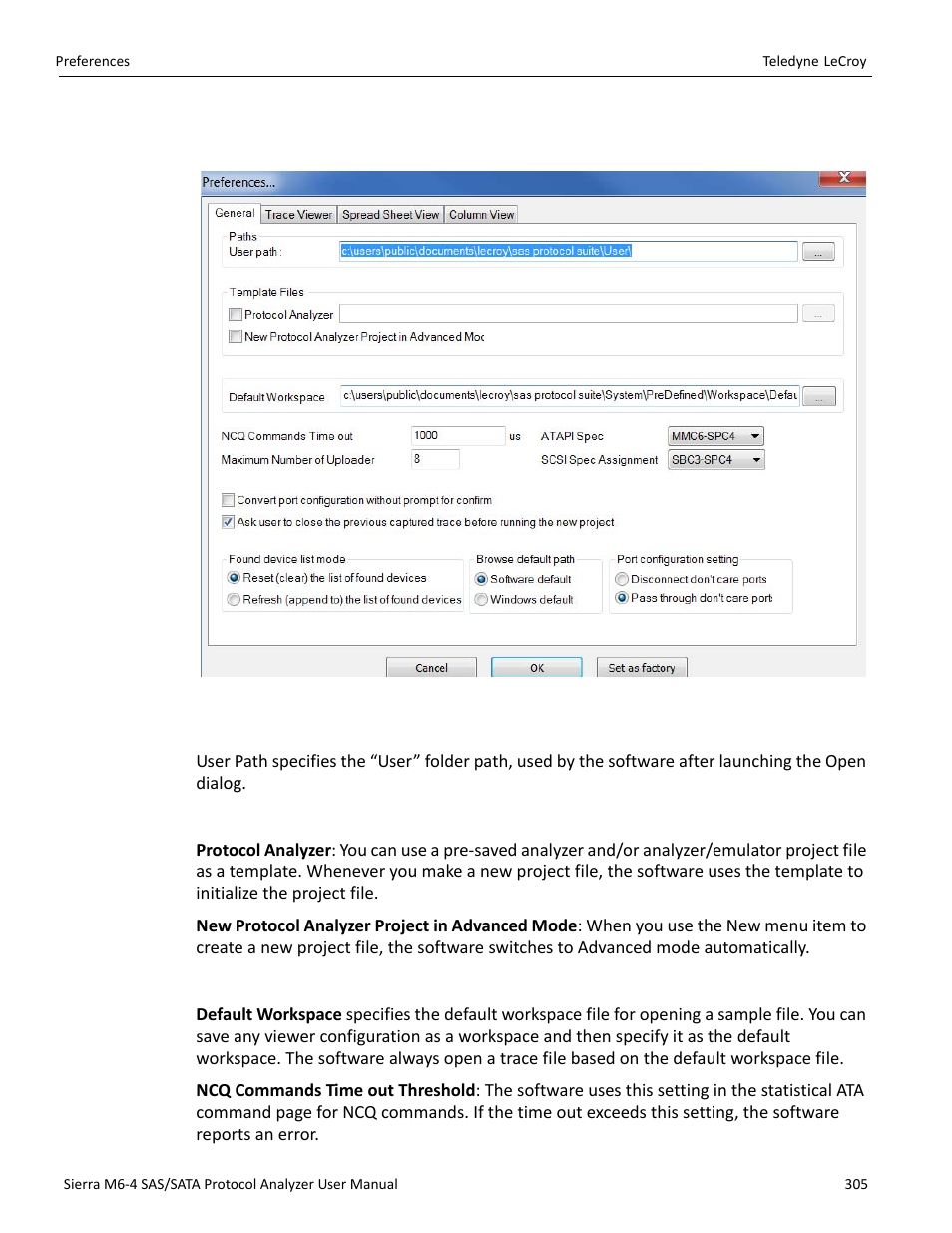
Task: Browse for the User path folder
Action: pyautogui.click(x=818, y=252)
